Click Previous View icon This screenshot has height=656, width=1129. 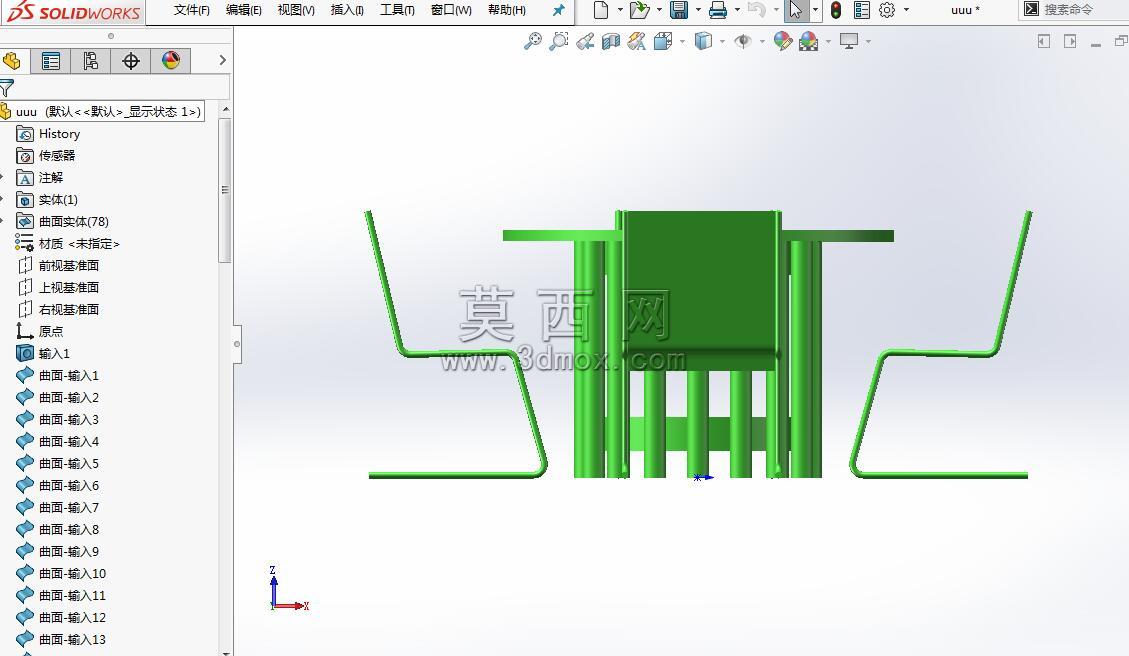coord(585,41)
